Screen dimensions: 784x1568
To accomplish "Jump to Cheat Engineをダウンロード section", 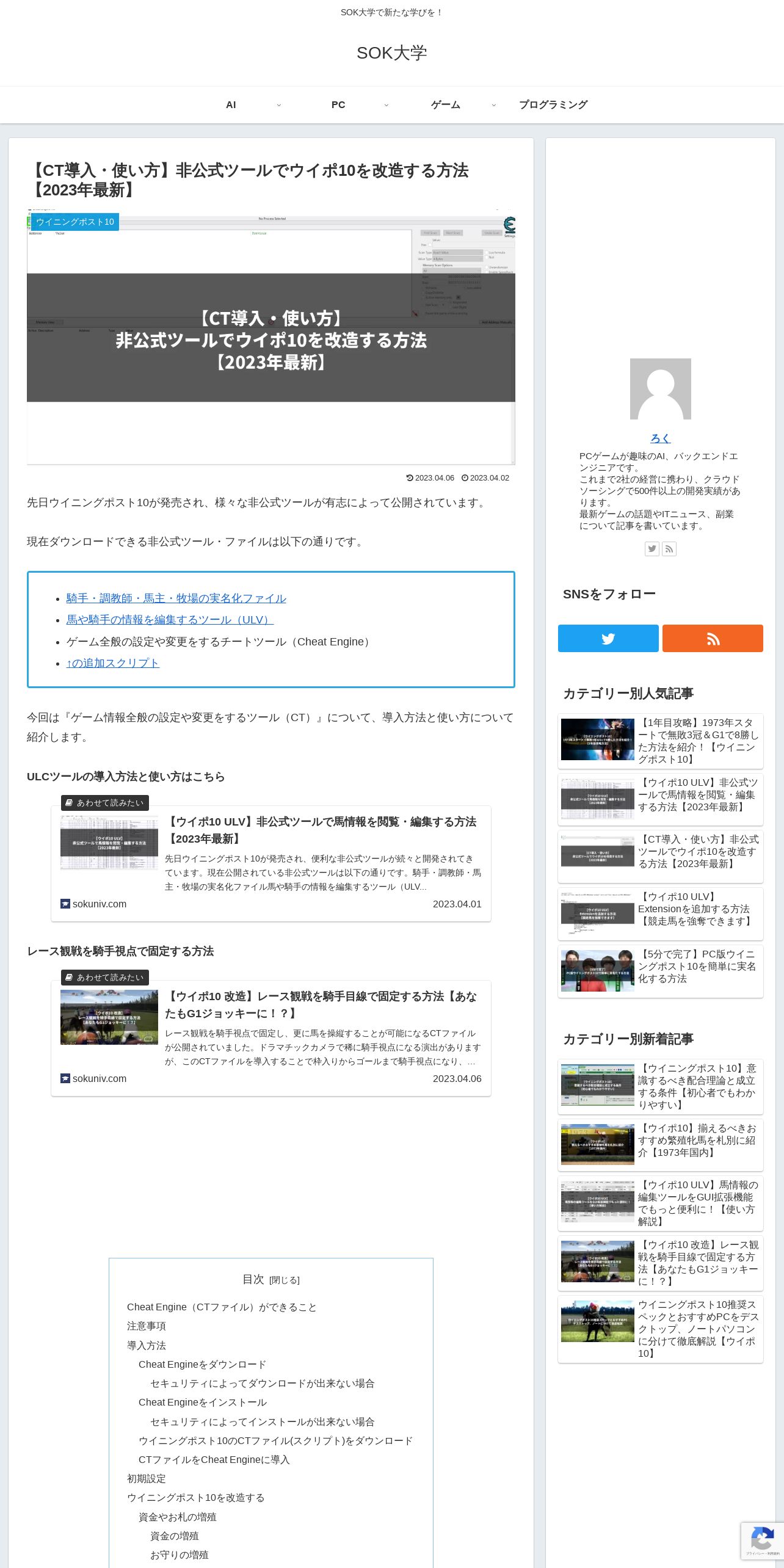I will (202, 1364).
